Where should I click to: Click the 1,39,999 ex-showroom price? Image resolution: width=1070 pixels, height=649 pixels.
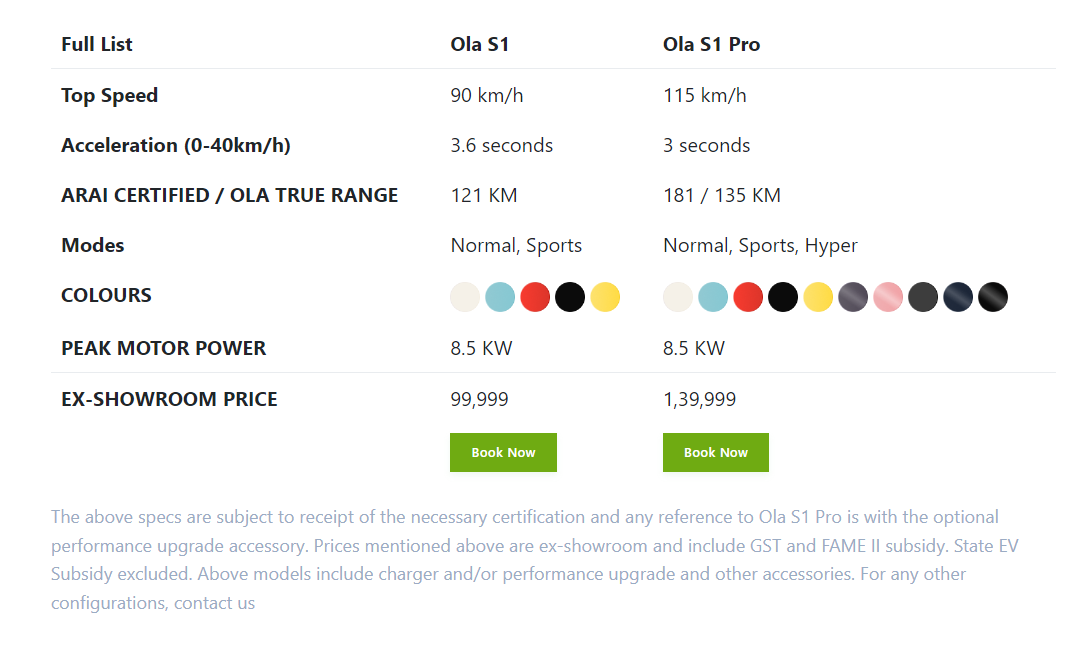(x=699, y=399)
